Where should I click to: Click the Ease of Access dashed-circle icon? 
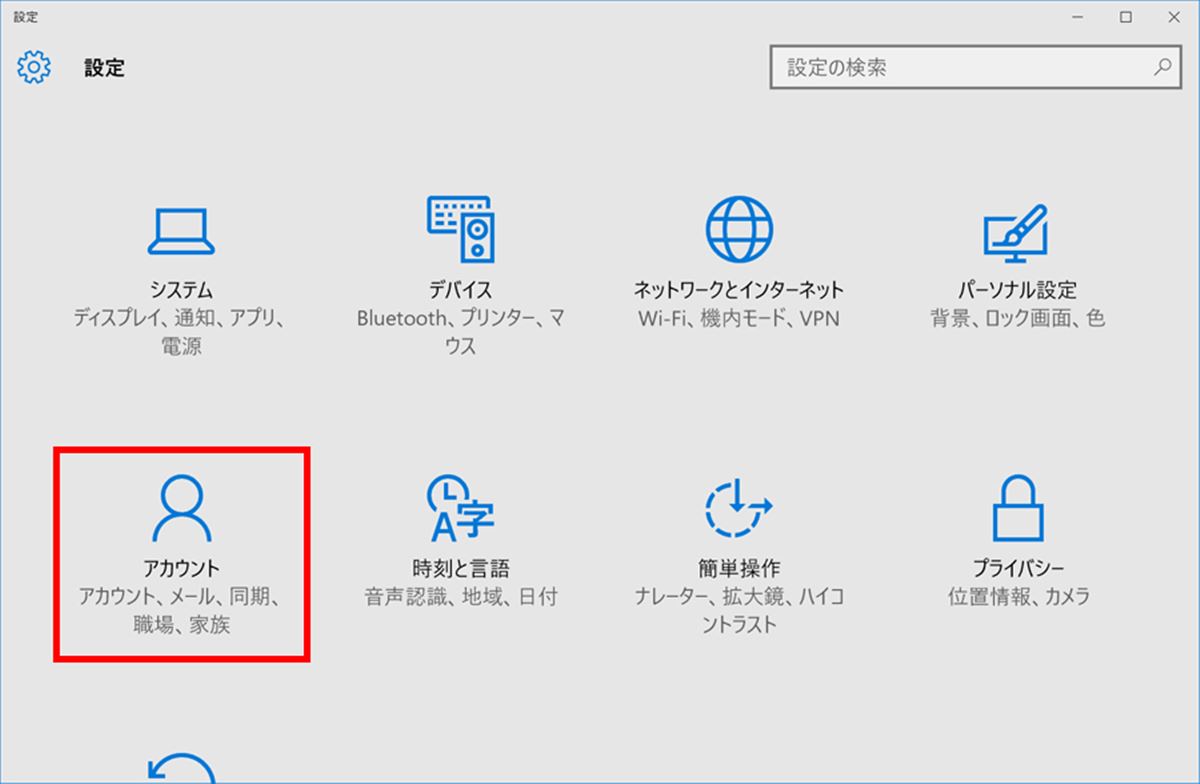(x=739, y=509)
